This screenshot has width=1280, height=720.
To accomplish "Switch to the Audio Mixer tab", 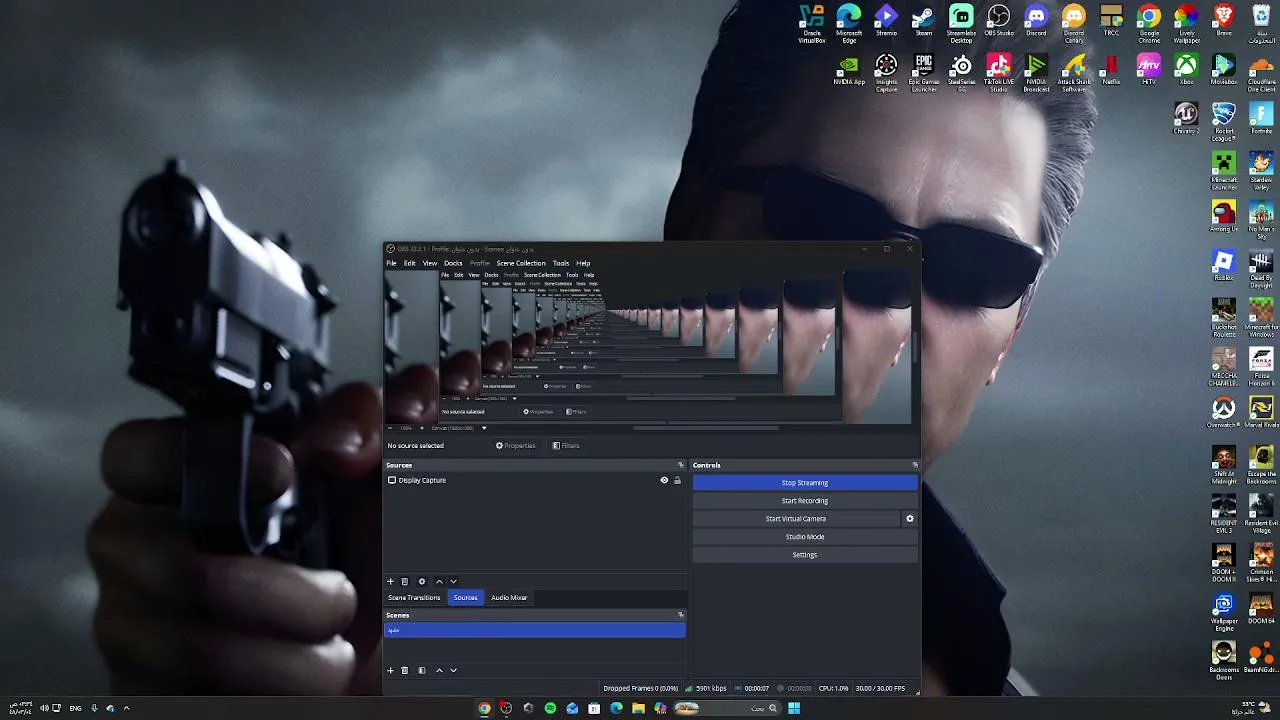I will point(509,598).
